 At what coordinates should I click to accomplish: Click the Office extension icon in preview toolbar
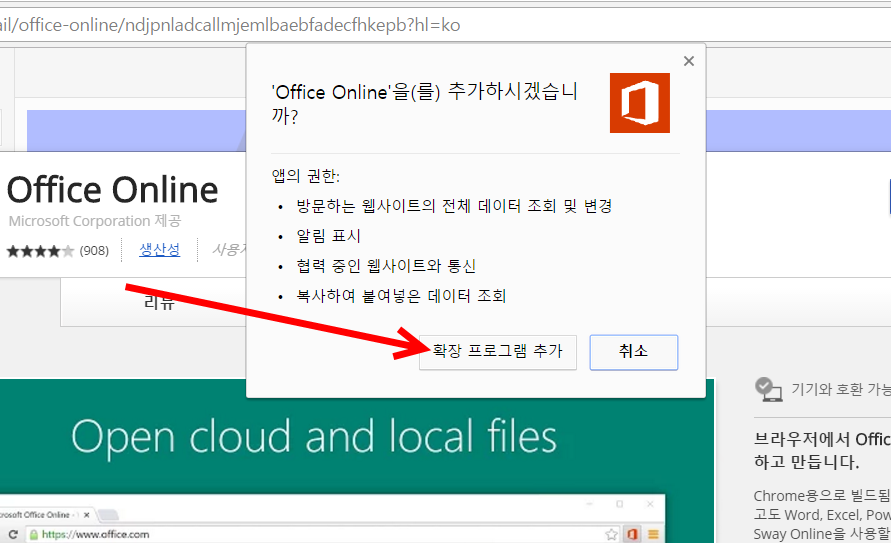pyautogui.click(x=632, y=534)
